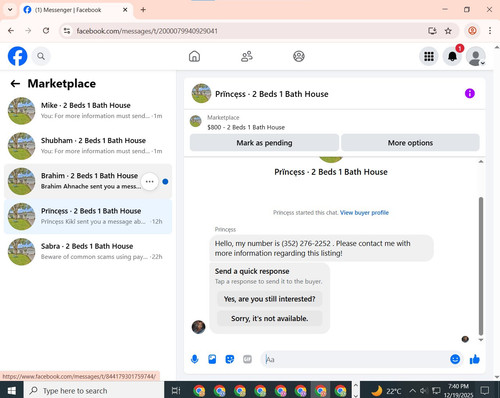Open Shubham - 2 Beds 1 Bath House chat
The height and width of the screenshot is (398, 500).
point(88,146)
